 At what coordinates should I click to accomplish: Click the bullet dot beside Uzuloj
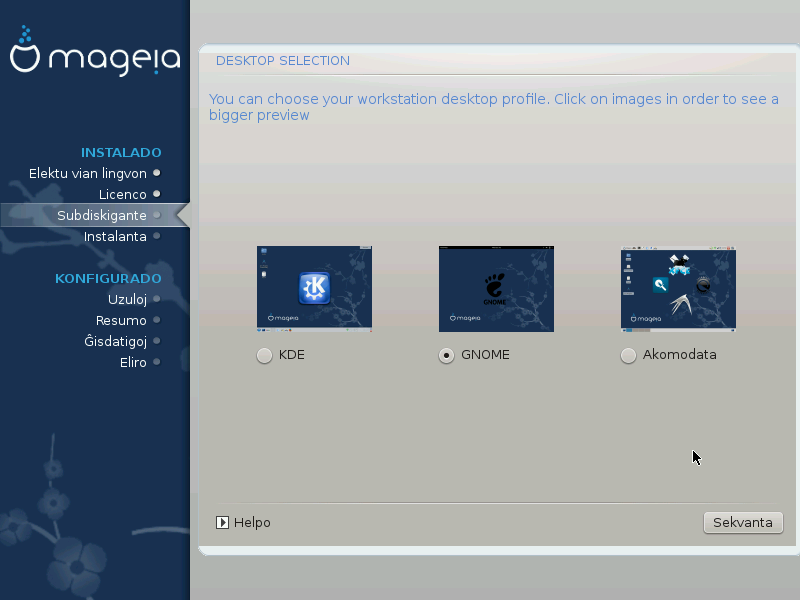point(157,299)
